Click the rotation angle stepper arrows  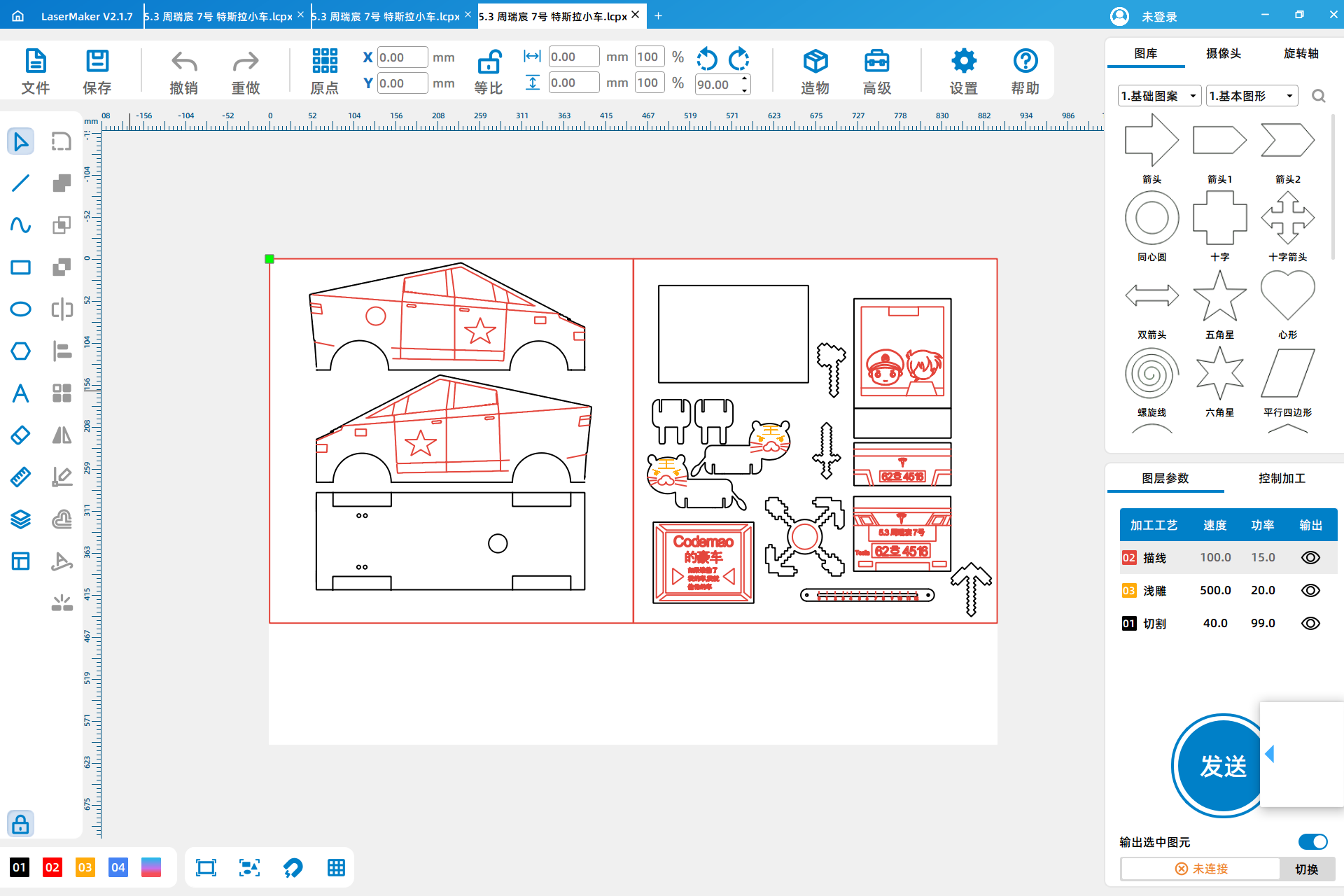[x=745, y=84]
